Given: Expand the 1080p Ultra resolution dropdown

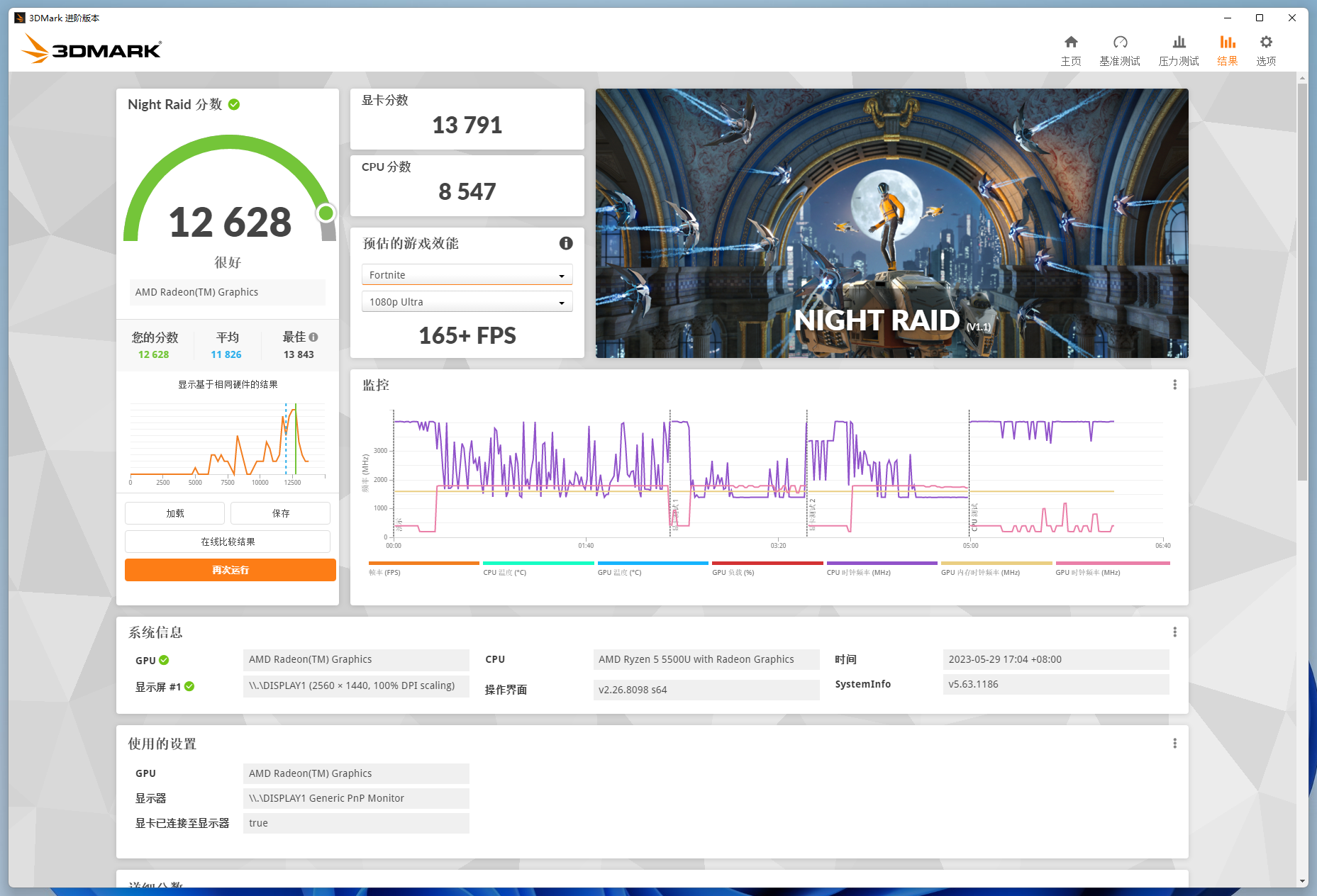Looking at the screenshot, I should (467, 302).
